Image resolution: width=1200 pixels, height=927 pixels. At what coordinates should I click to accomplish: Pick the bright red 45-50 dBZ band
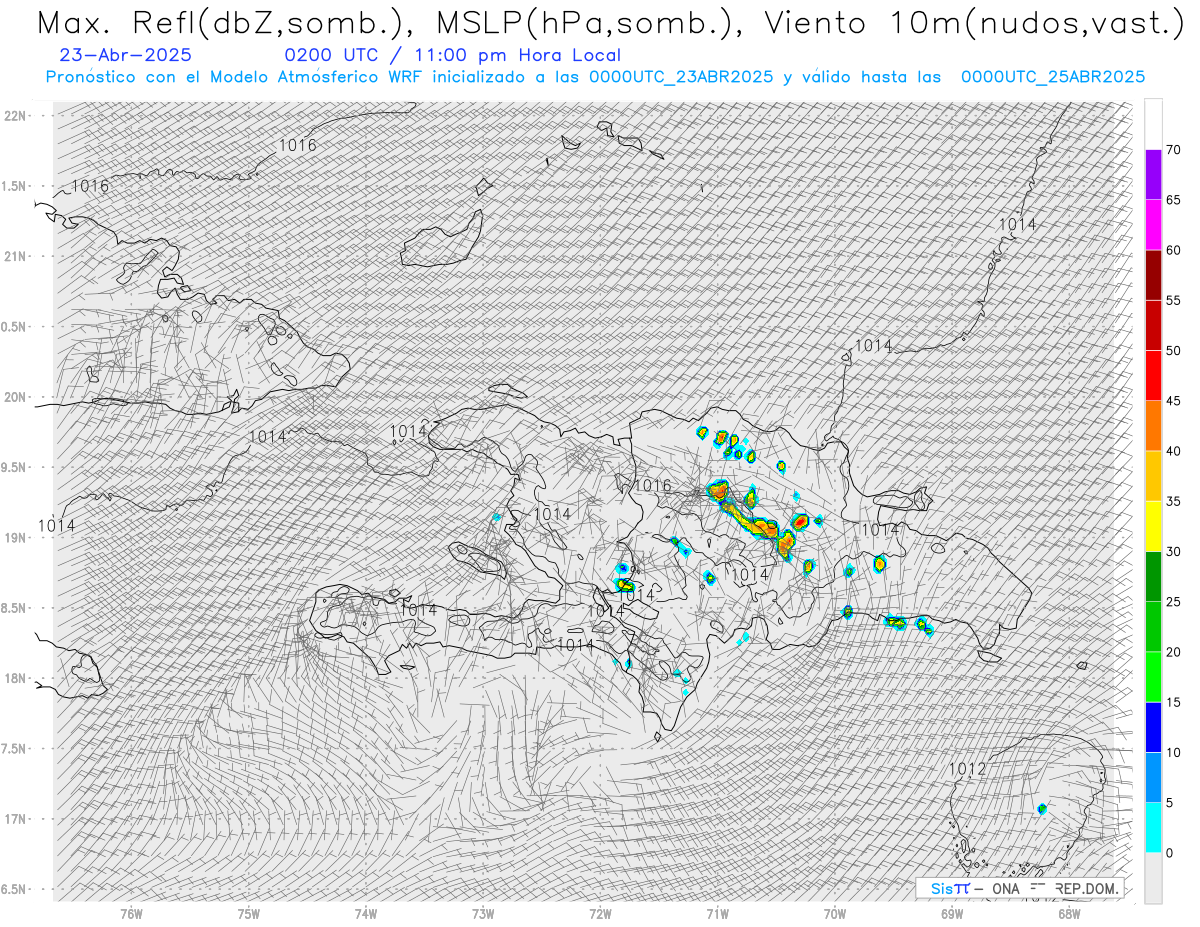pyautogui.click(x=1153, y=375)
